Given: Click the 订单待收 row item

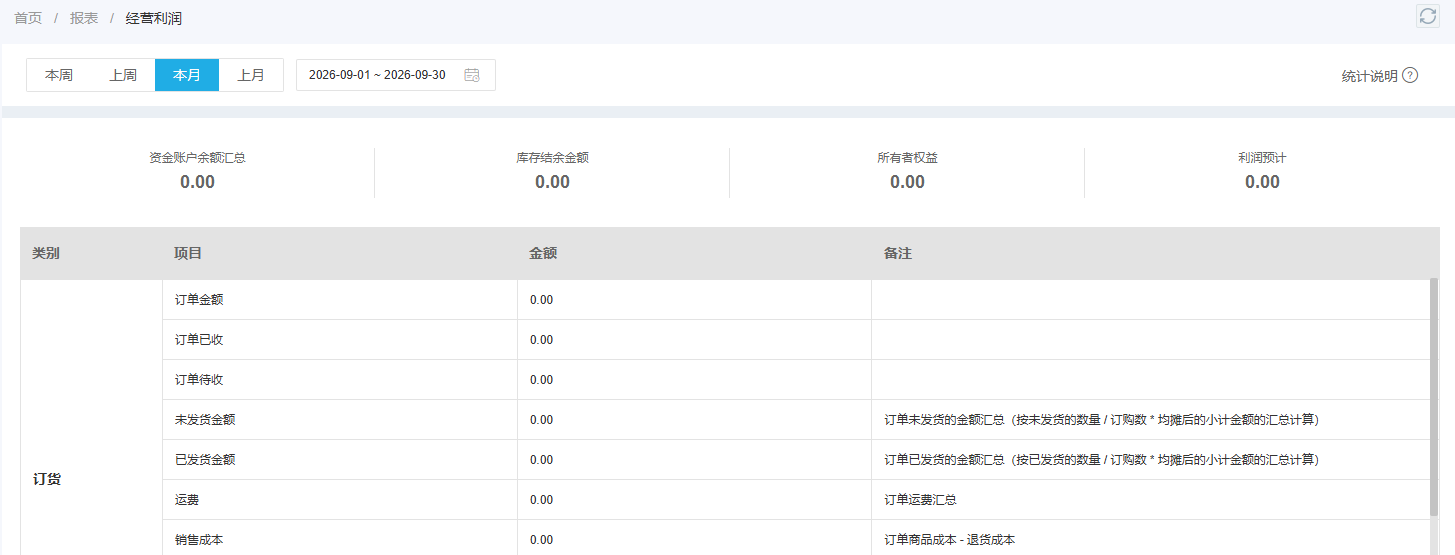Looking at the screenshot, I should [x=199, y=380].
